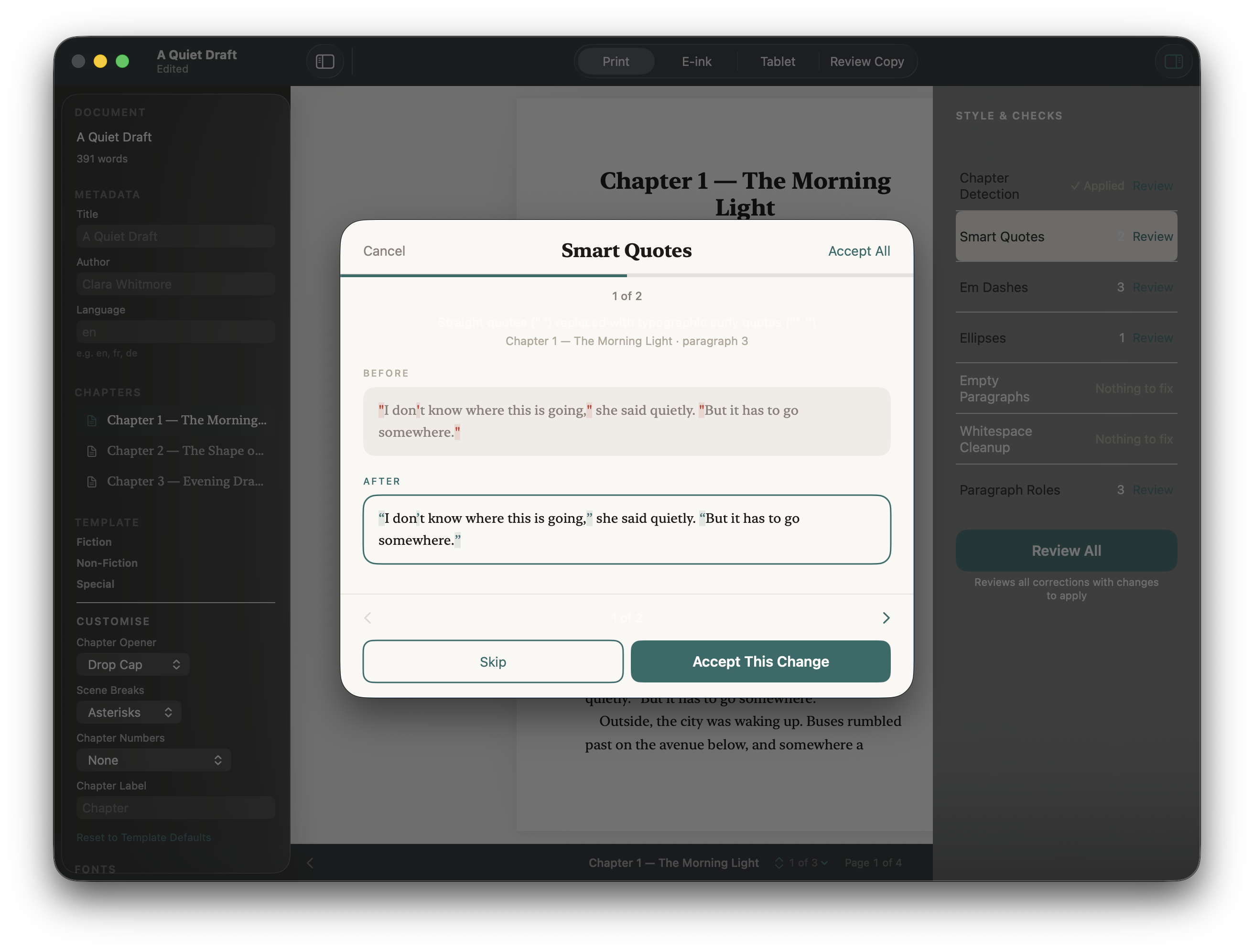Viewport: 1254px width, 952px height.
Task: Switch to the Review Copy tab
Action: click(x=866, y=61)
